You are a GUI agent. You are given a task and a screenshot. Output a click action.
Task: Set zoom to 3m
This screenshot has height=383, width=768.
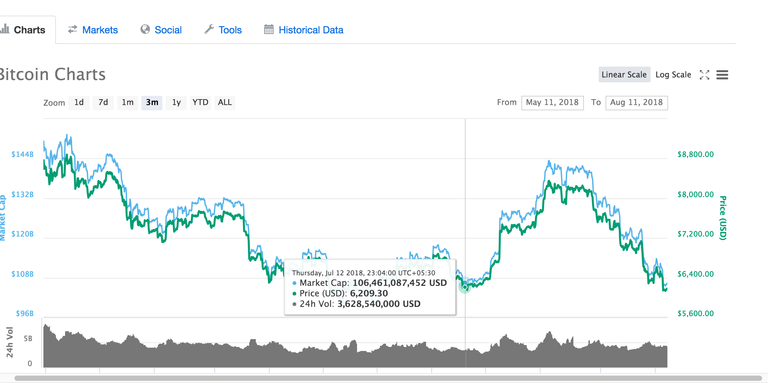pos(152,102)
